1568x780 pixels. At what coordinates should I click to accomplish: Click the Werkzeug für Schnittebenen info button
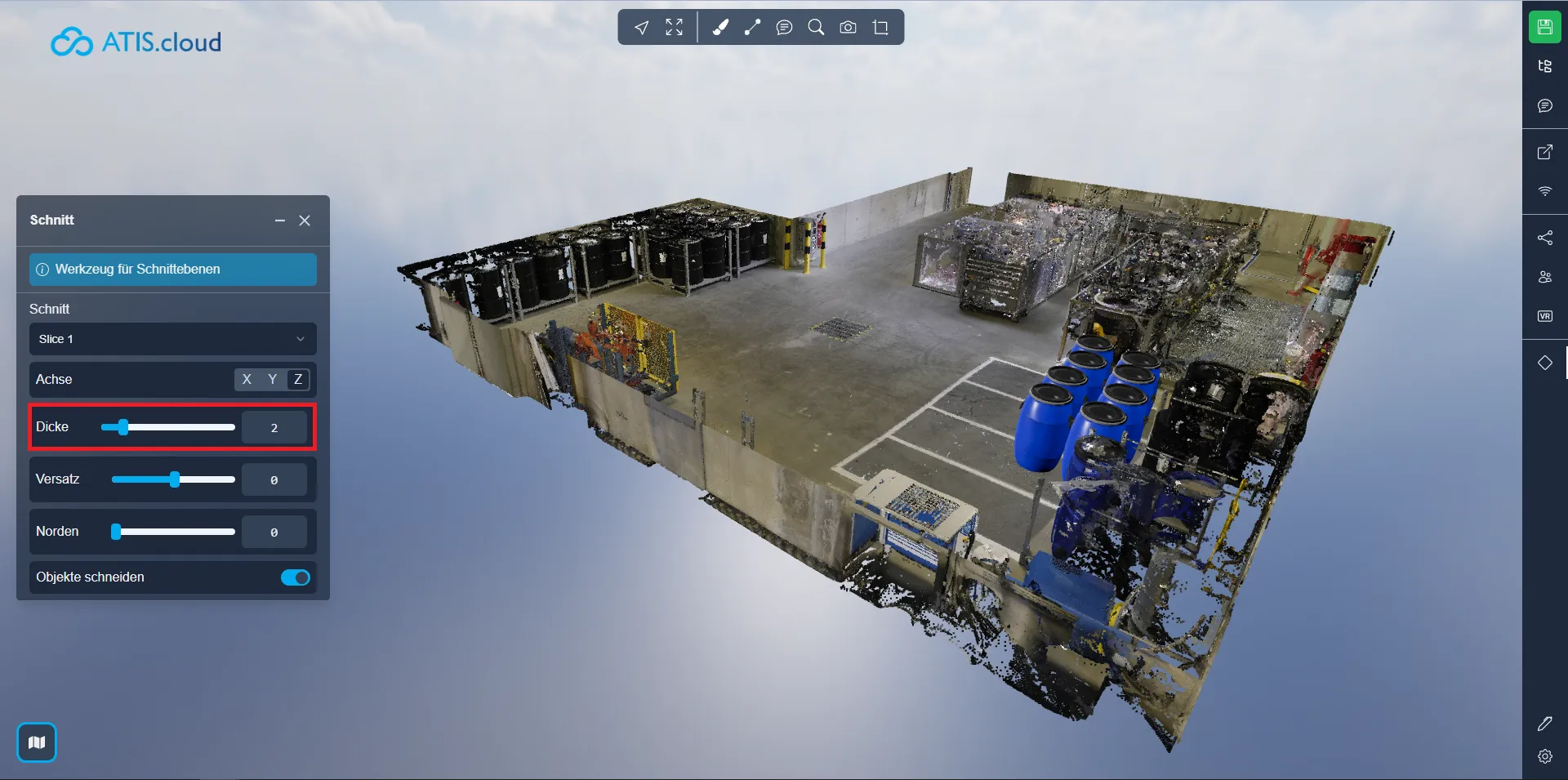pos(172,270)
